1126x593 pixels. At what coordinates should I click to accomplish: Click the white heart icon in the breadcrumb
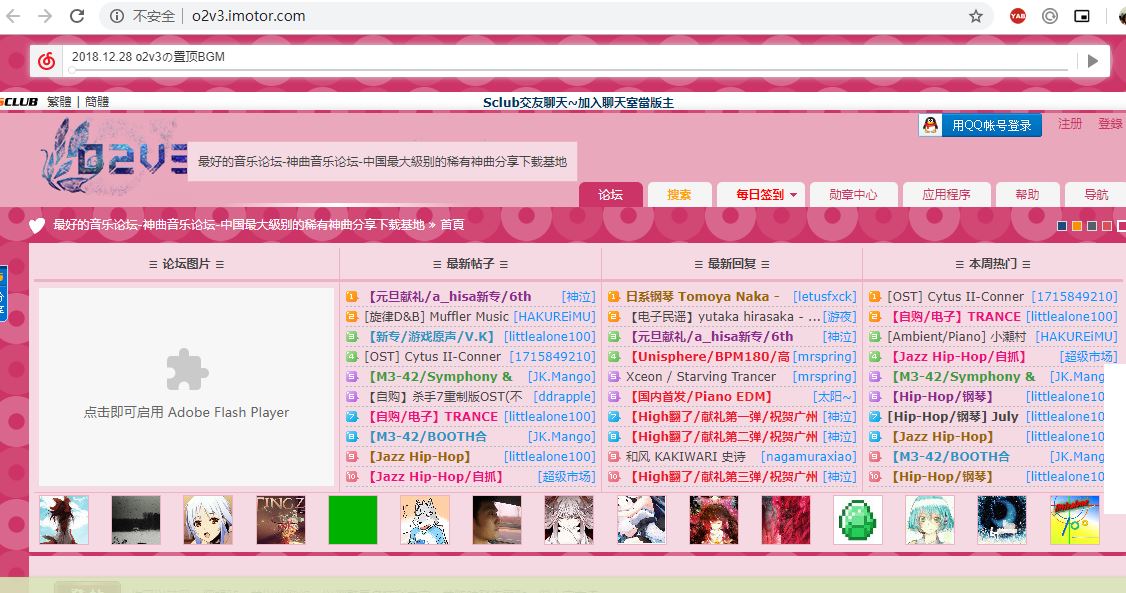37,225
